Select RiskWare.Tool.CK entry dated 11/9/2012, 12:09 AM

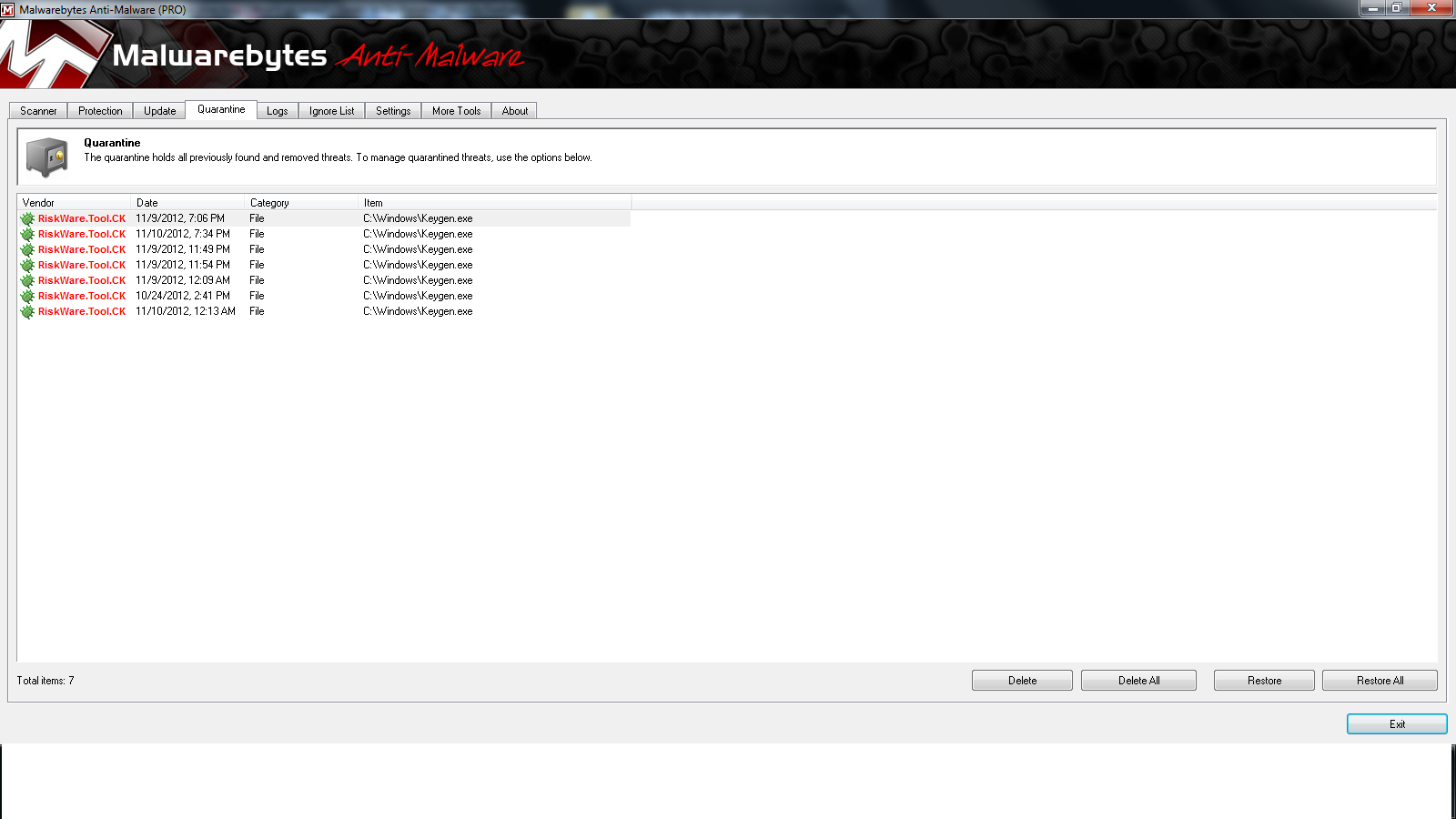[324, 280]
